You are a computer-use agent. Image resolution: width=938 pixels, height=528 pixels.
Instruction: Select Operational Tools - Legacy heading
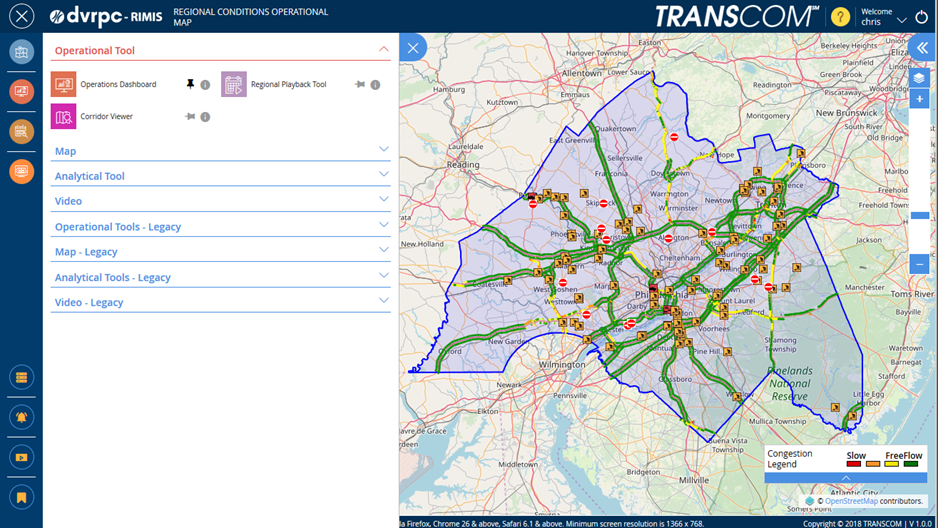pos(118,227)
